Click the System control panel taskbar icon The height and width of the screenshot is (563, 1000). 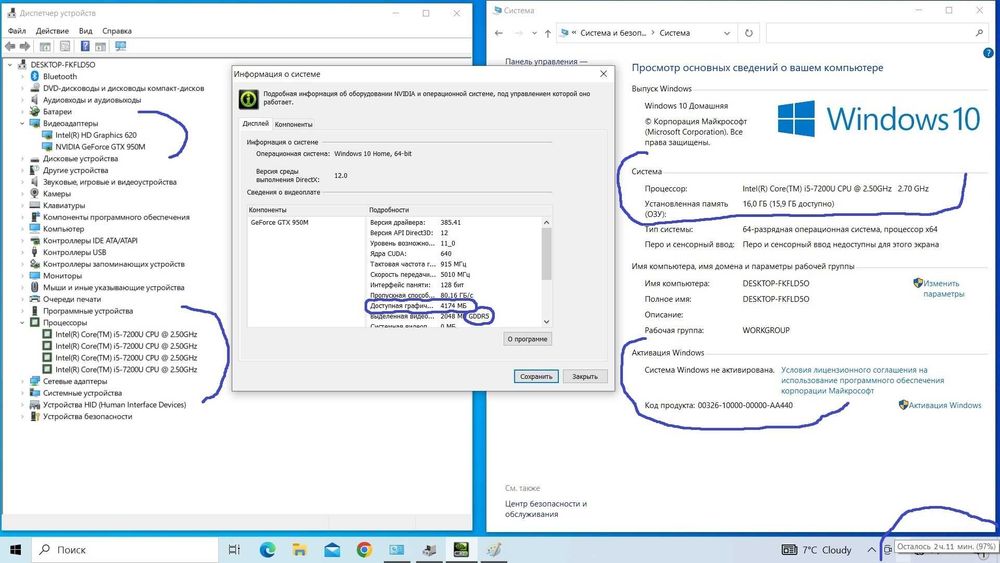pos(397,550)
